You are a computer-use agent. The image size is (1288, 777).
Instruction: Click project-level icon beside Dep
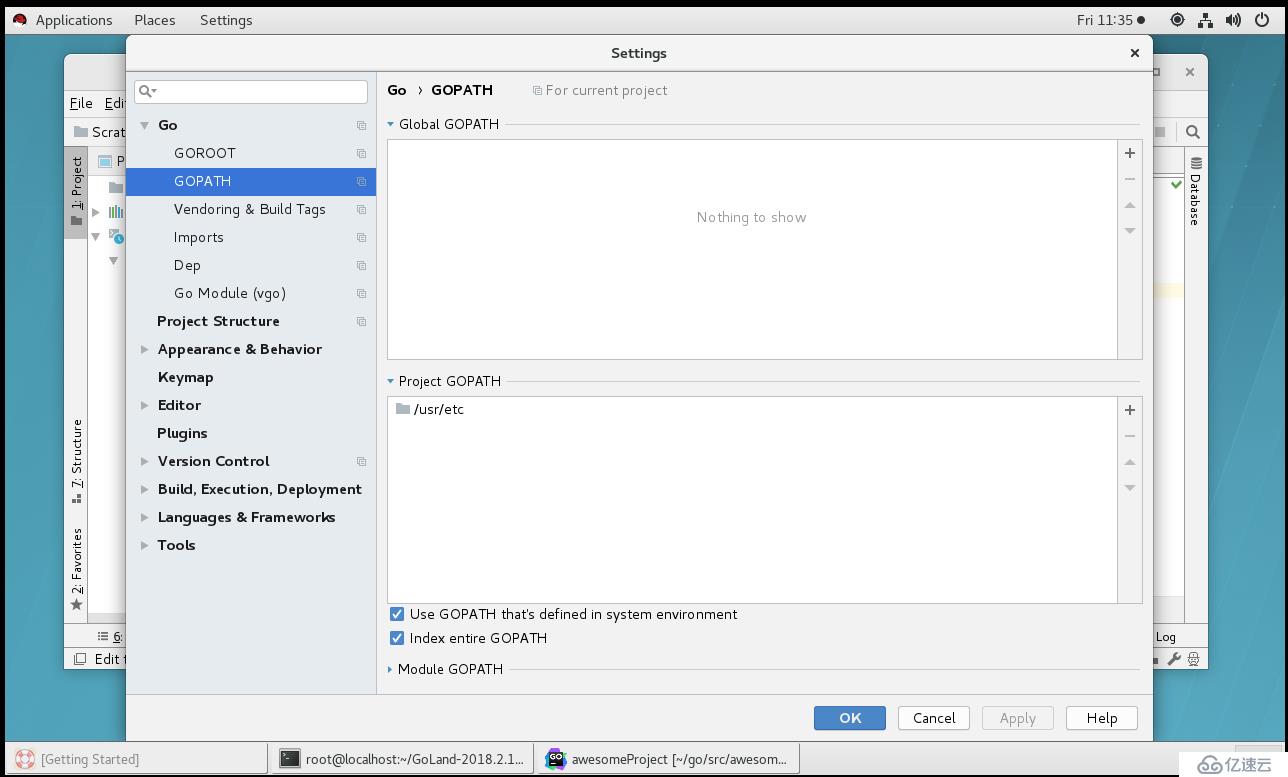(x=361, y=265)
